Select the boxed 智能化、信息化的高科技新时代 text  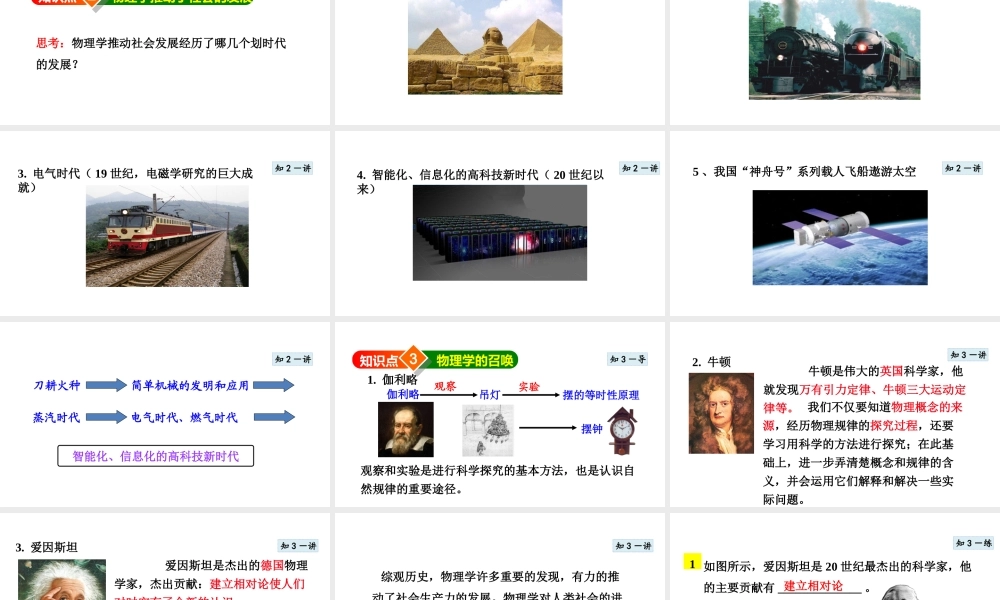[x=156, y=456]
